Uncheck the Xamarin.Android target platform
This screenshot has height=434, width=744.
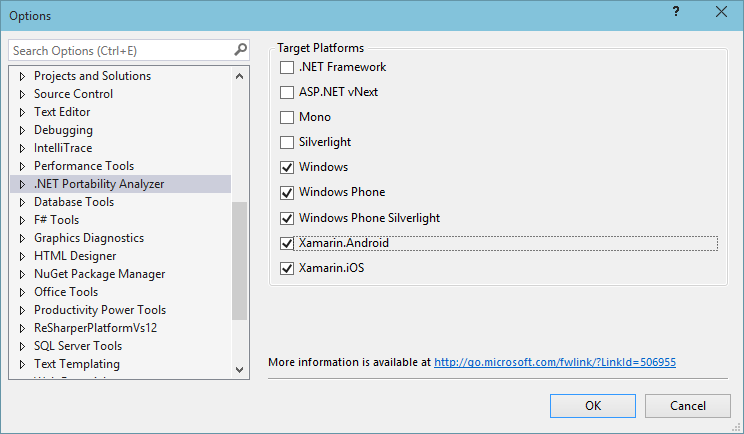pos(288,243)
